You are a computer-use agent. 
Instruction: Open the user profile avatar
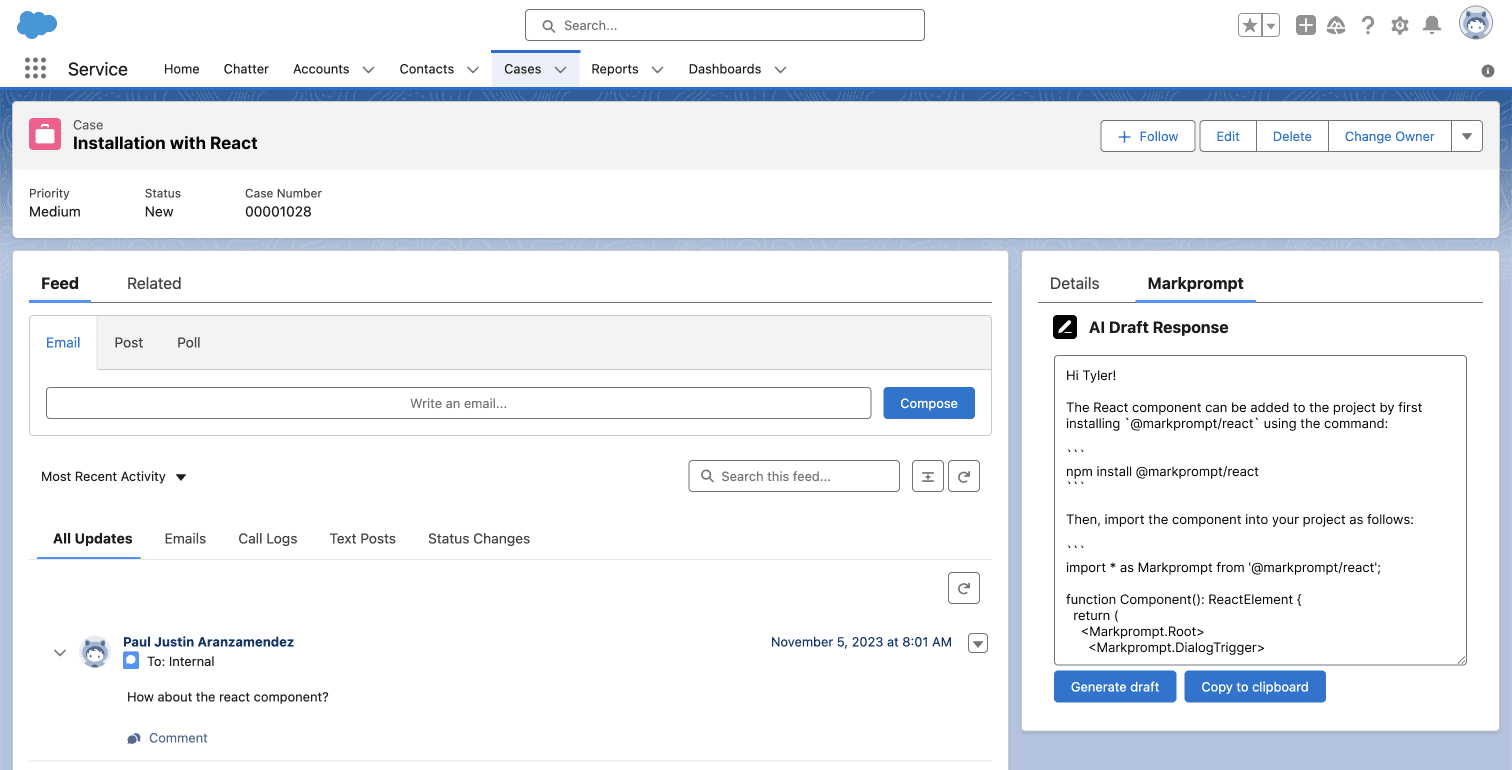tap(1476, 23)
